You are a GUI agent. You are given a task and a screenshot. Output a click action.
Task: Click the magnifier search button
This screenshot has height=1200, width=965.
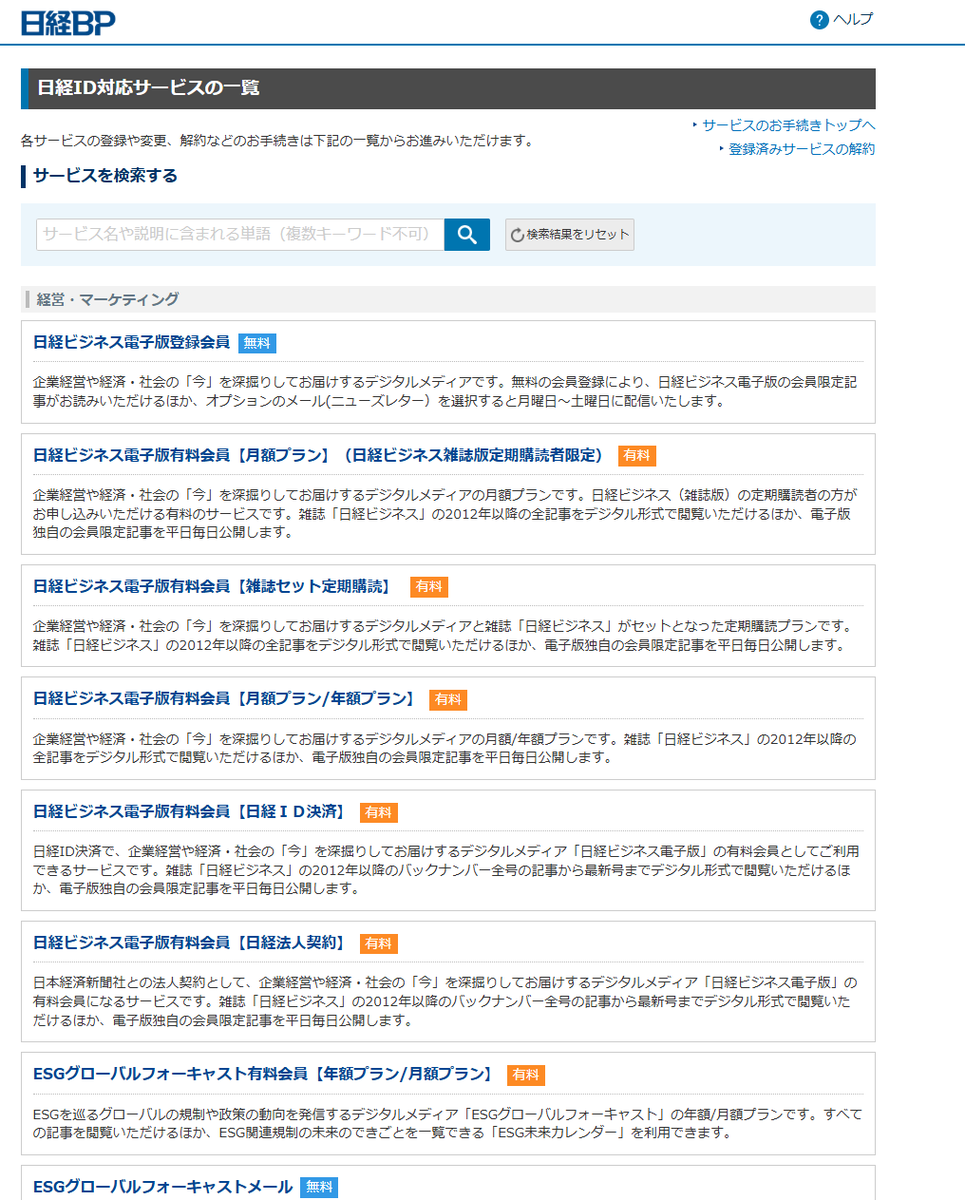[467, 234]
